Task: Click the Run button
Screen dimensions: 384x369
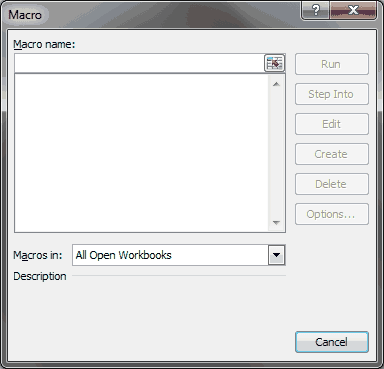Action: [x=332, y=64]
